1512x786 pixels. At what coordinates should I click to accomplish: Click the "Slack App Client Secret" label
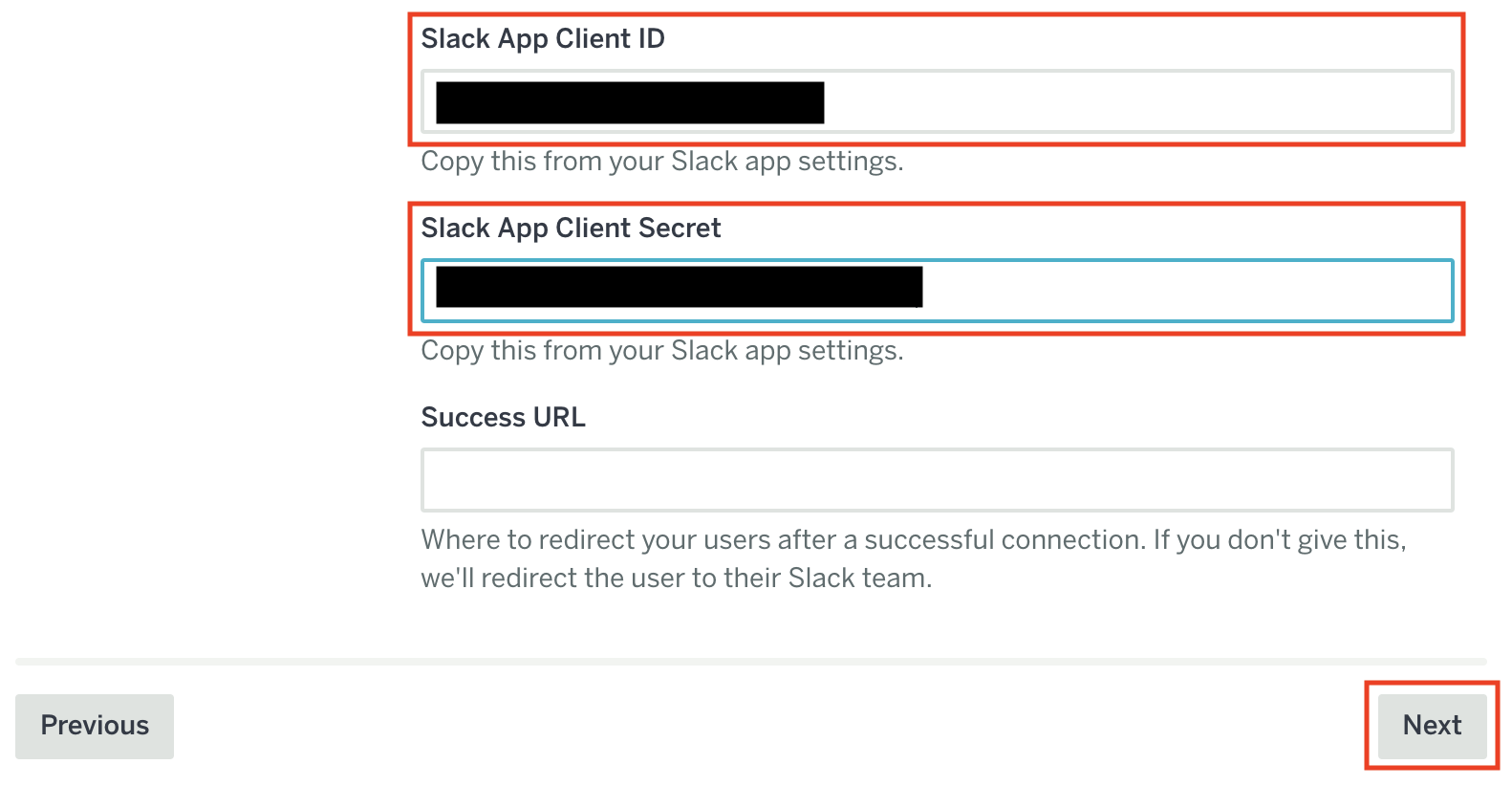click(571, 229)
